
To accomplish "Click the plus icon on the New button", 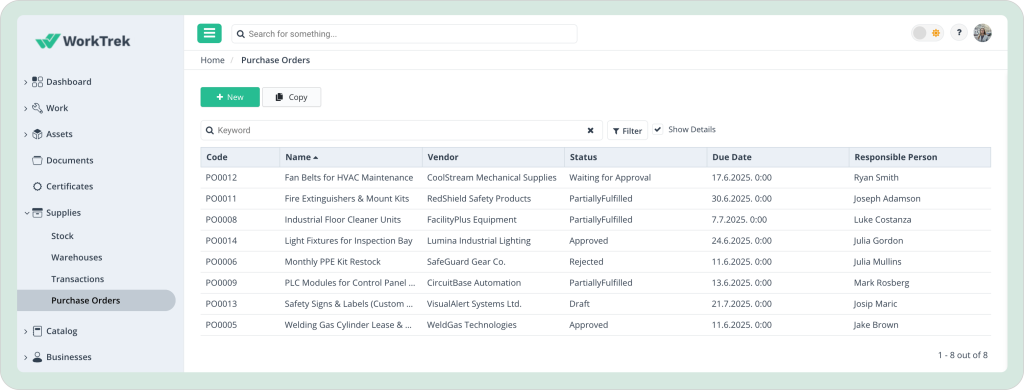I will 219,97.
